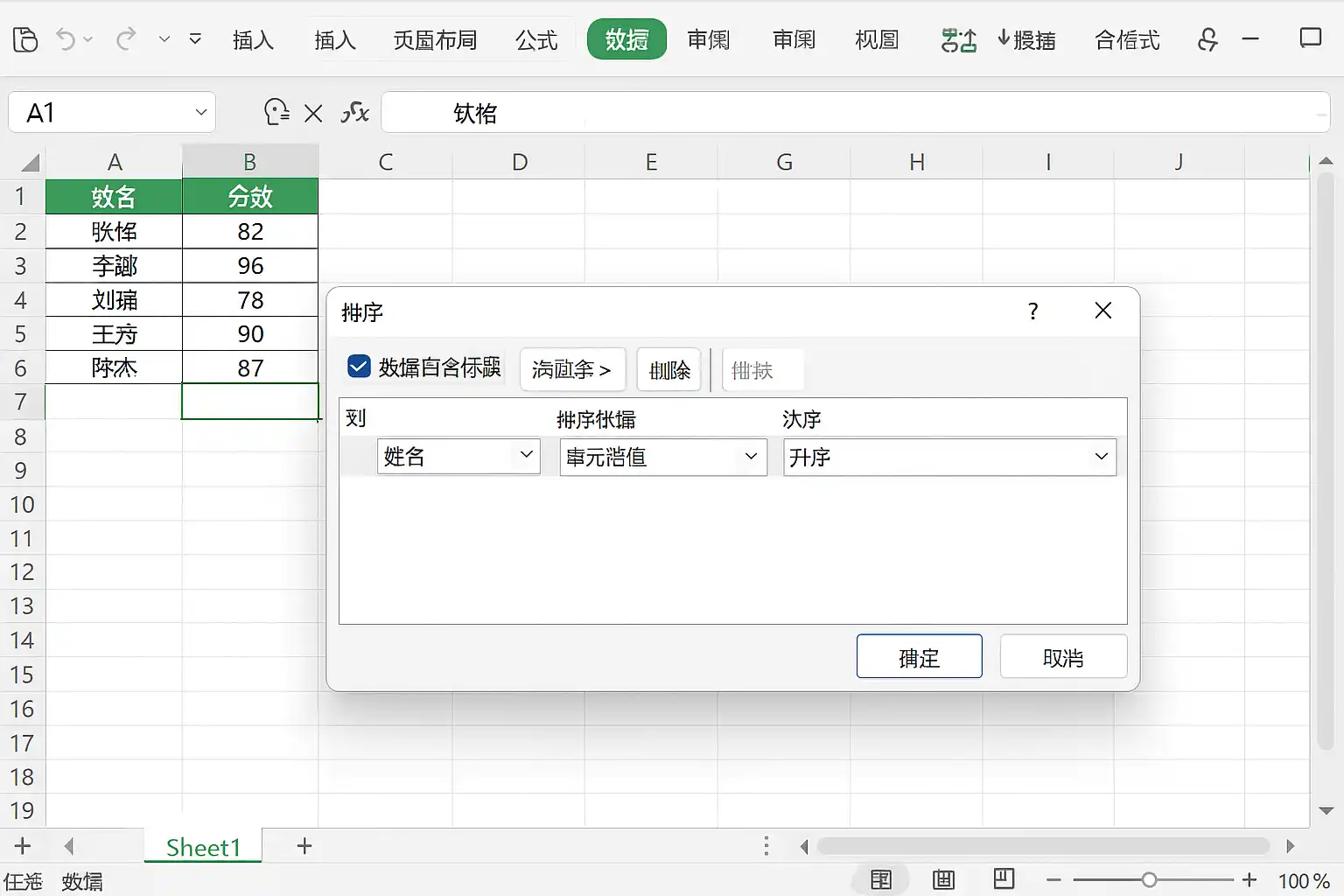The height and width of the screenshot is (896, 1344).
Task: Open the sort order ascending dropdown
Action: pyautogui.click(x=1101, y=457)
